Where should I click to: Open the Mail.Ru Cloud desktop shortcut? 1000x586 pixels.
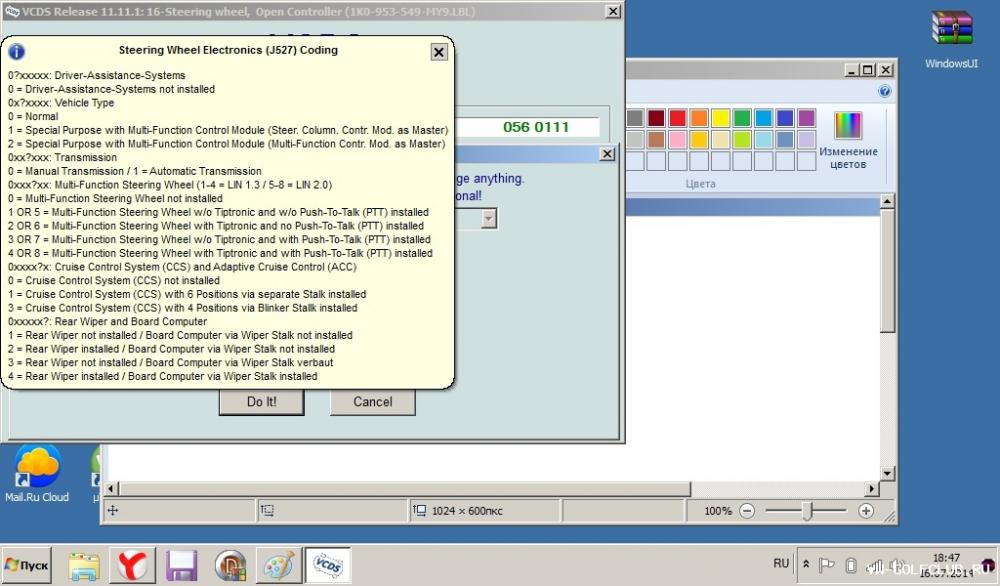coord(37,474)
